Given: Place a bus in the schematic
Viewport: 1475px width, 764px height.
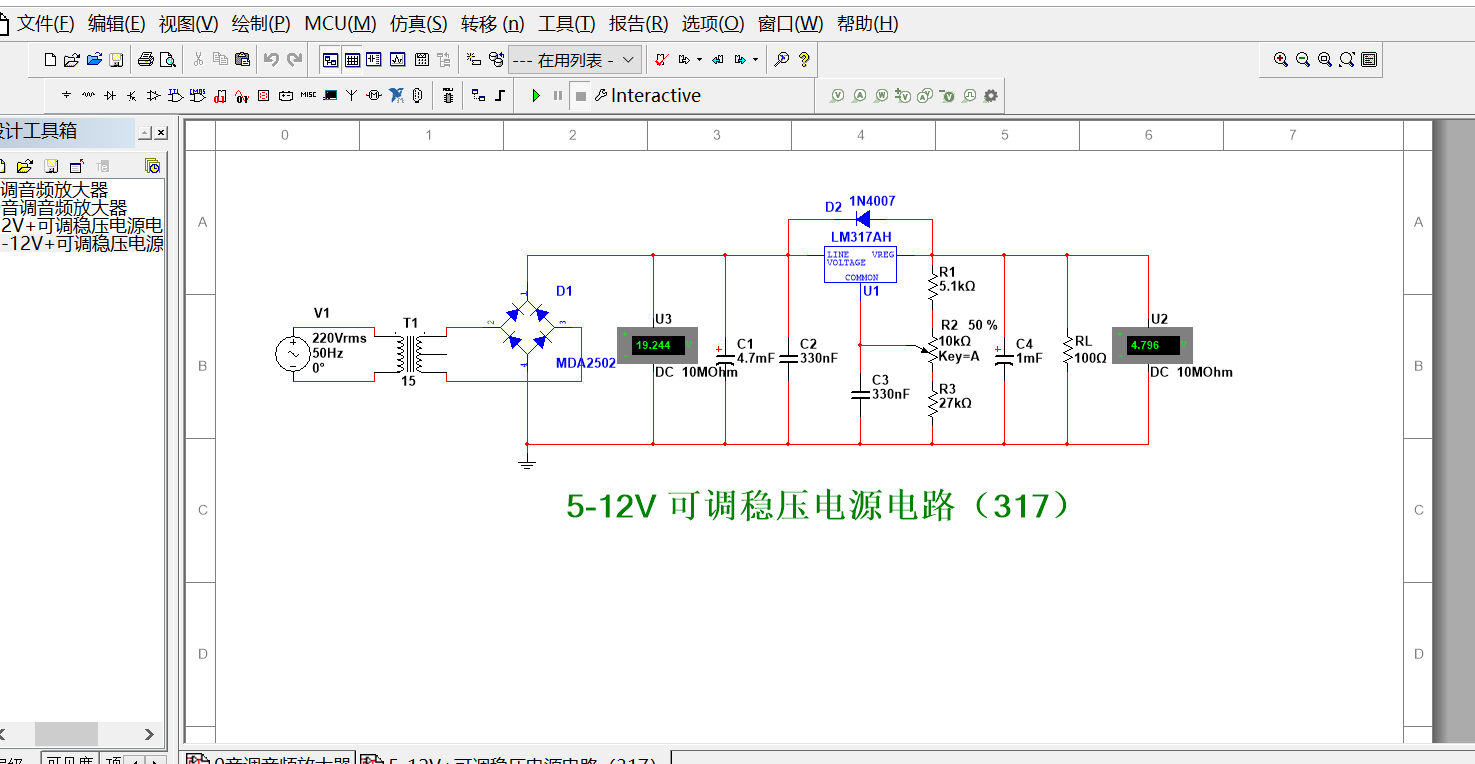Looking at the screenshot, I should (x=500, y=96).
